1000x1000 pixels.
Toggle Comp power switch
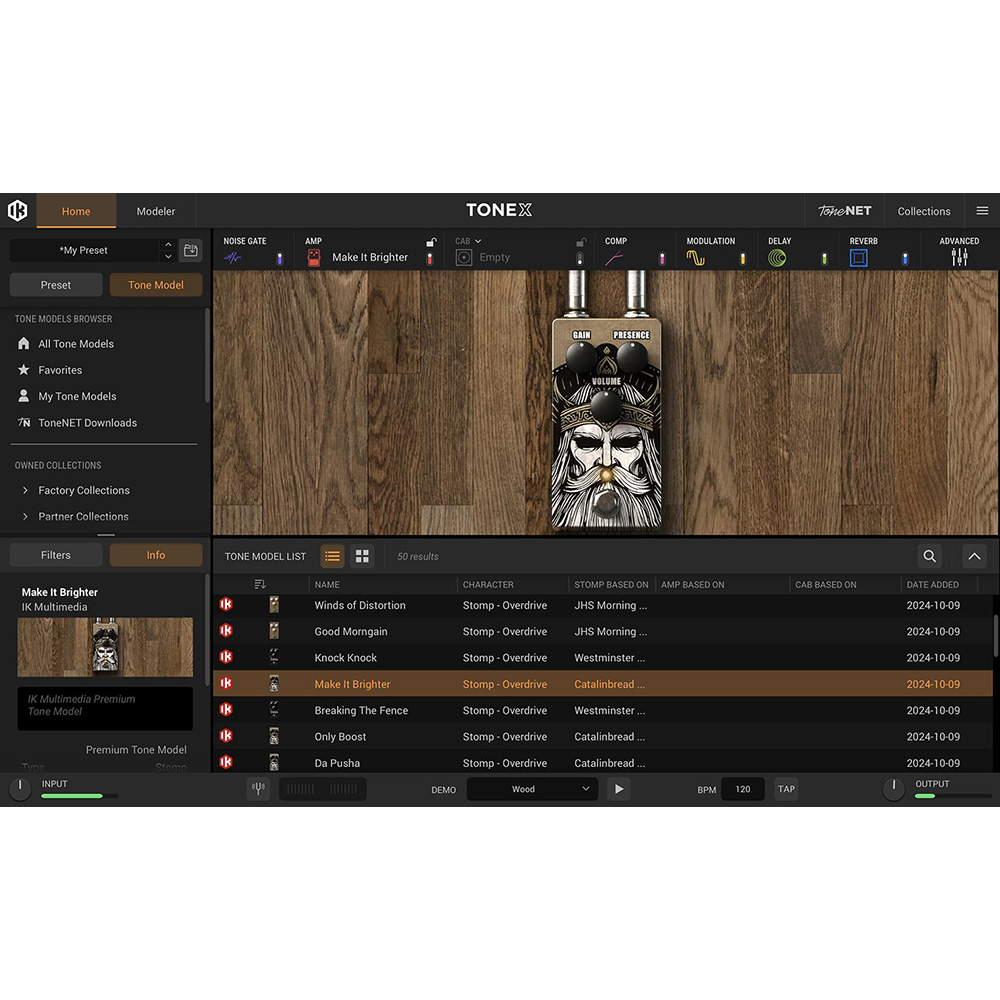tap(661, 258)
